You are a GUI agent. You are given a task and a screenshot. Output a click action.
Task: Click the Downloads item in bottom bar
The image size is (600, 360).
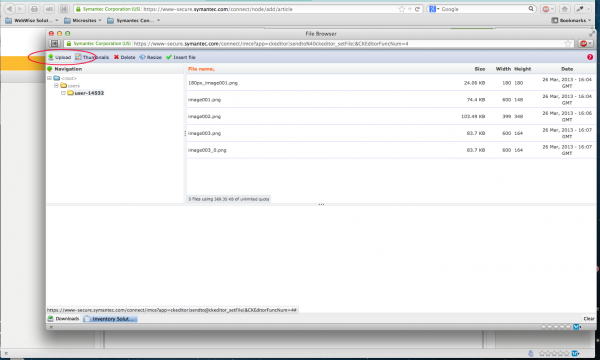point(64,319)
